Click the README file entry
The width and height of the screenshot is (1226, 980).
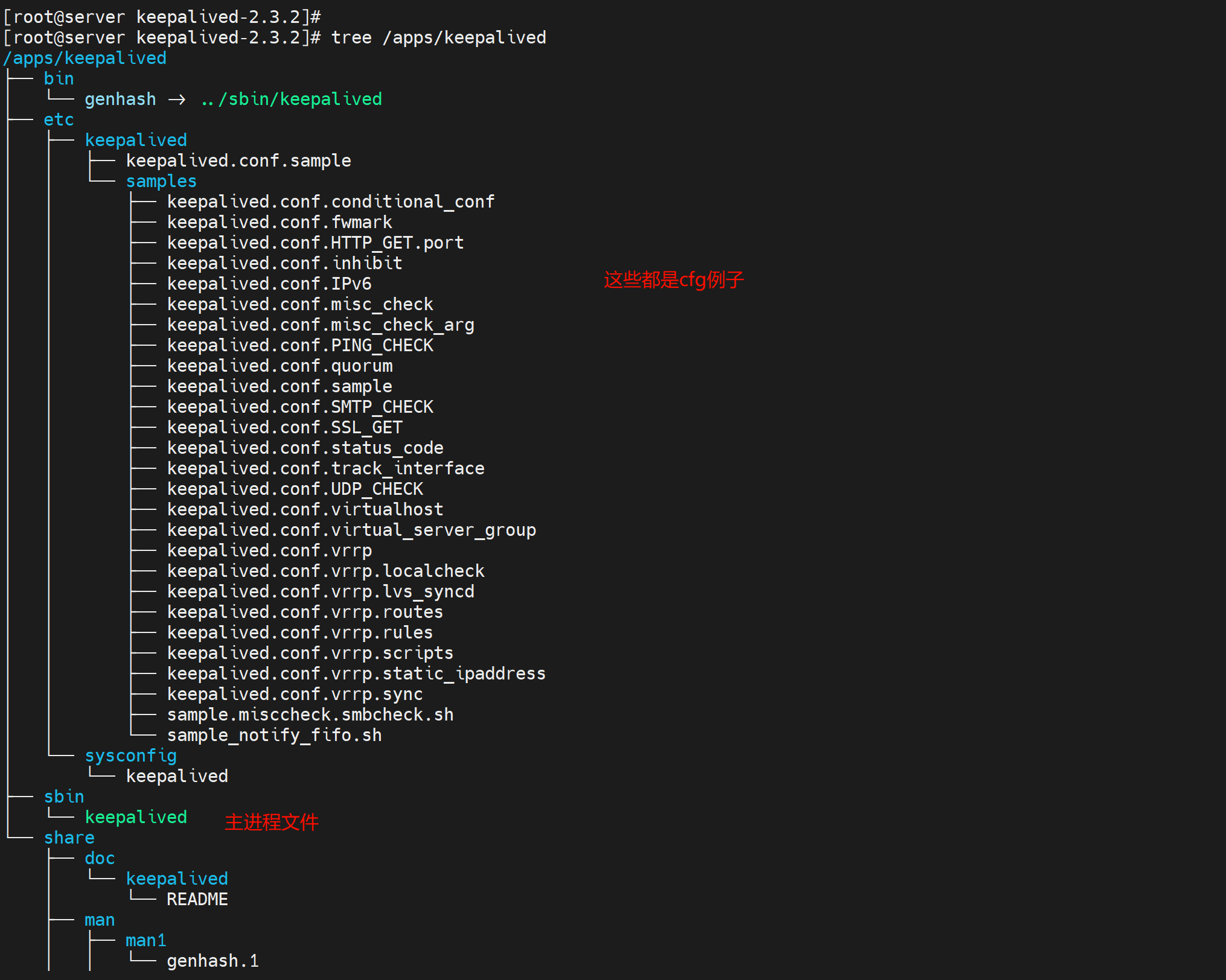[x=197, y=899]
